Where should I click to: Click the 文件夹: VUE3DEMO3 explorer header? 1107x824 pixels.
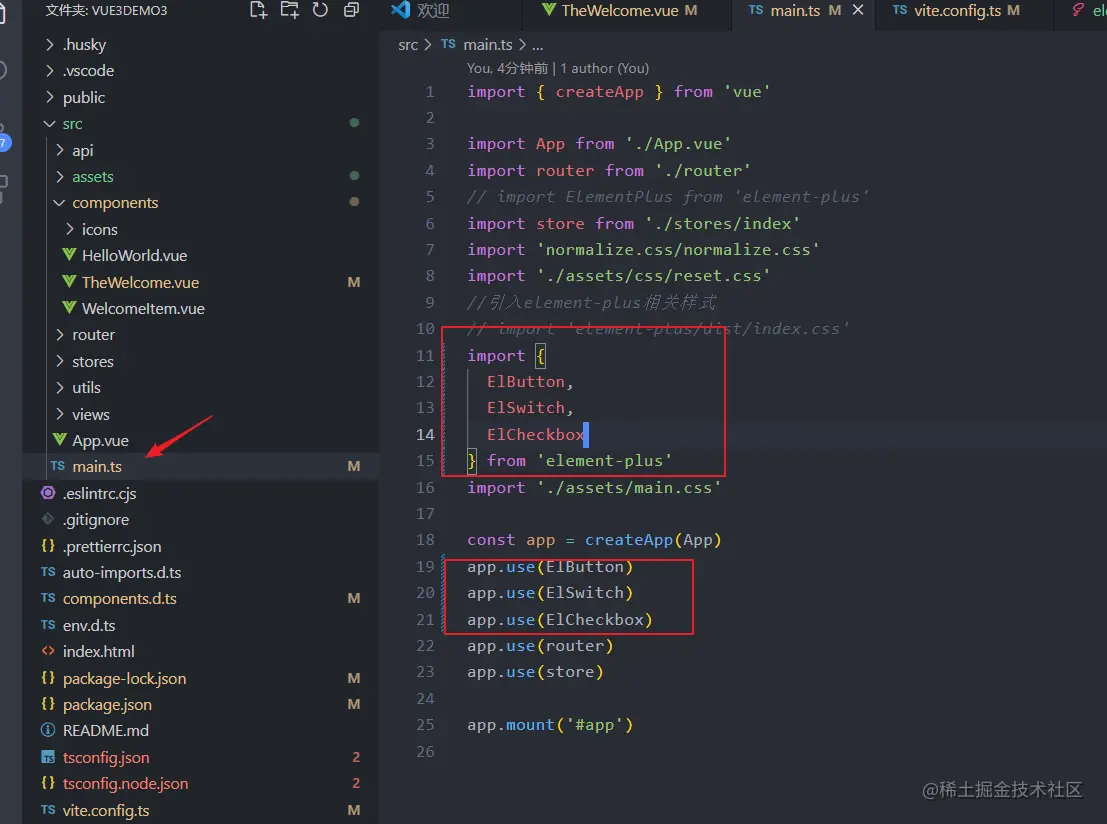[107, 11]
